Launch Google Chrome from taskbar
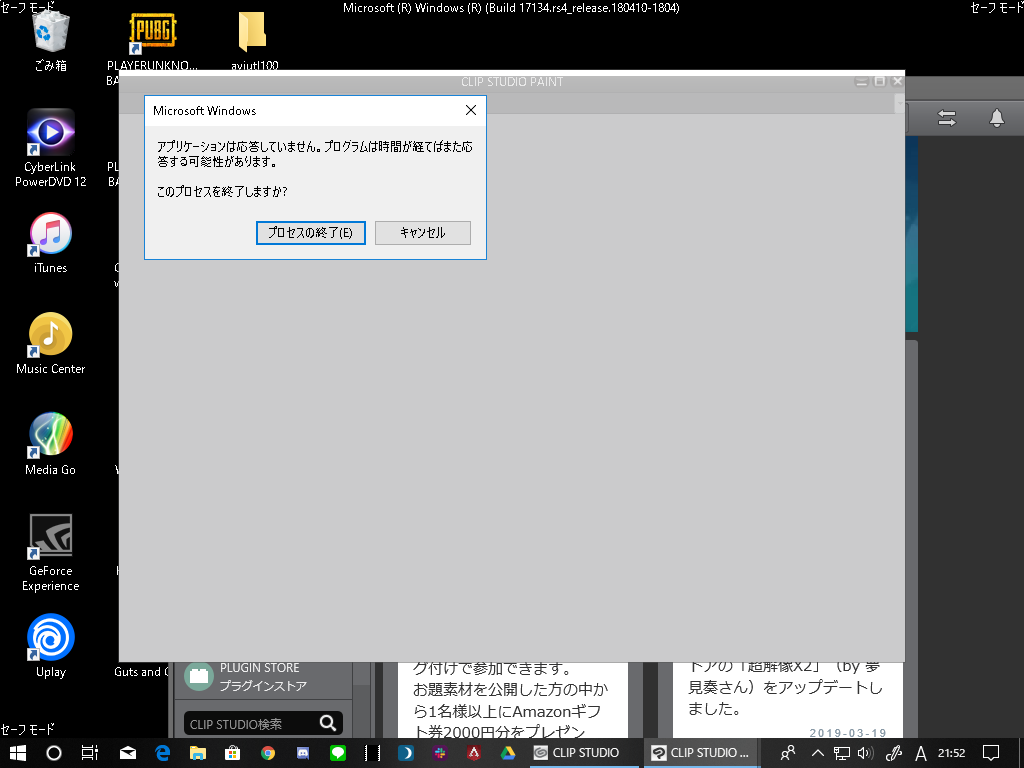This screenshot has width=1024, height=768. click(268, 753)
